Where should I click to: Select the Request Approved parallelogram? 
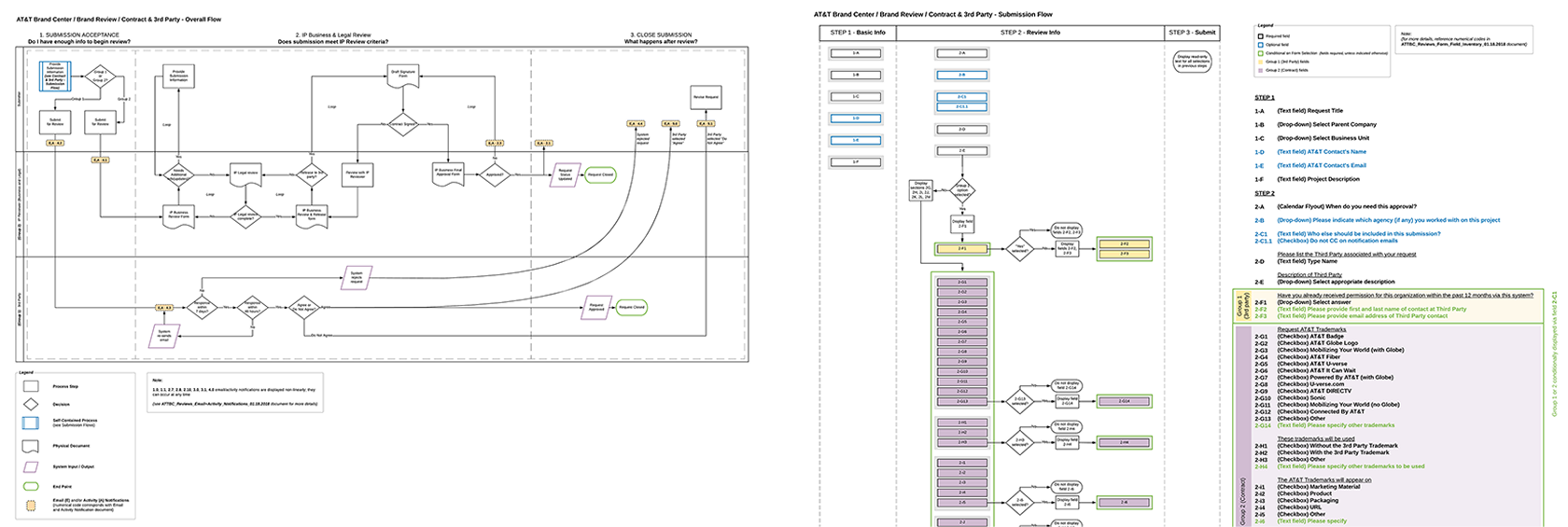[595, 307]
